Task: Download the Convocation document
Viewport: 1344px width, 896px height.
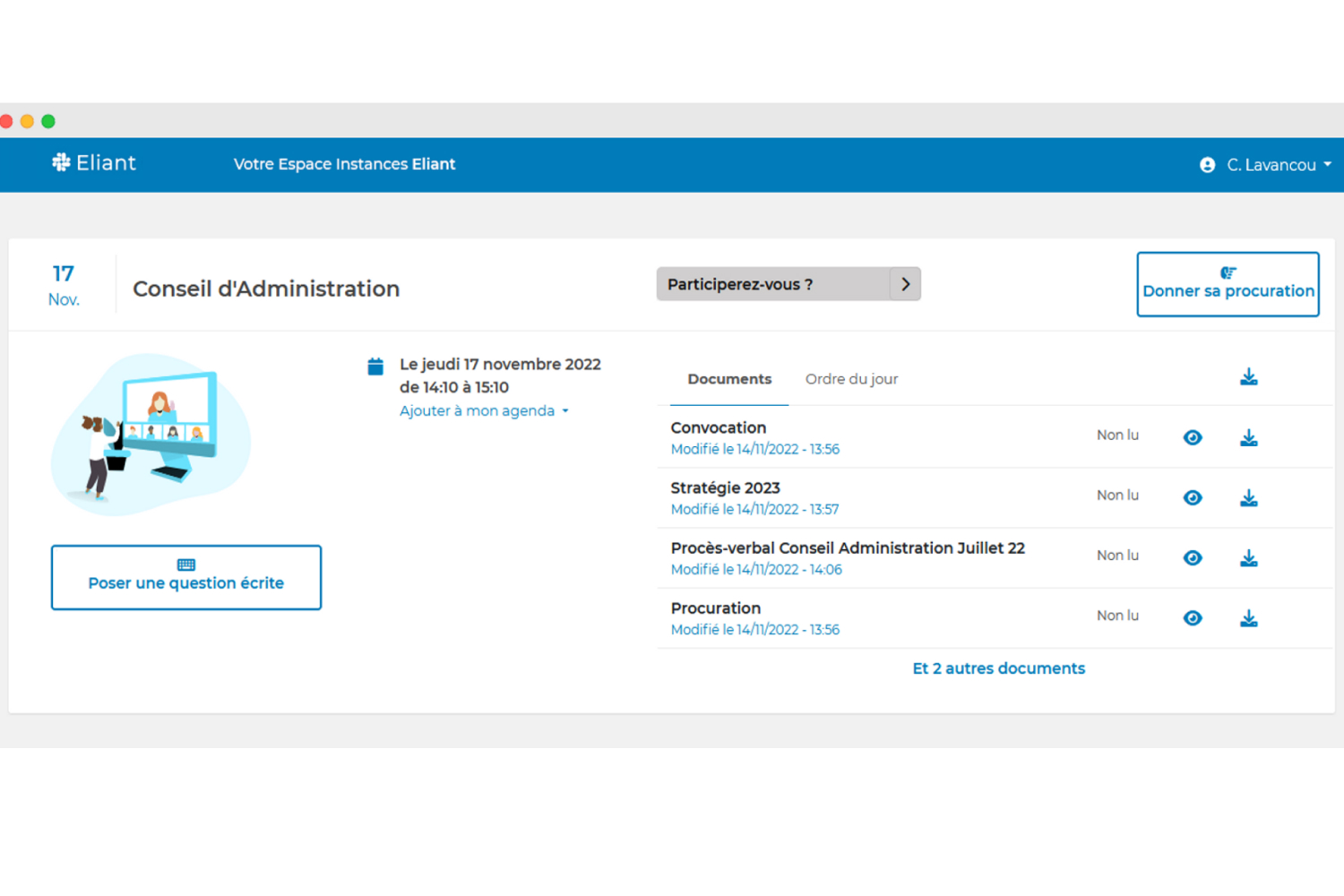Action: pos(1248,438)
